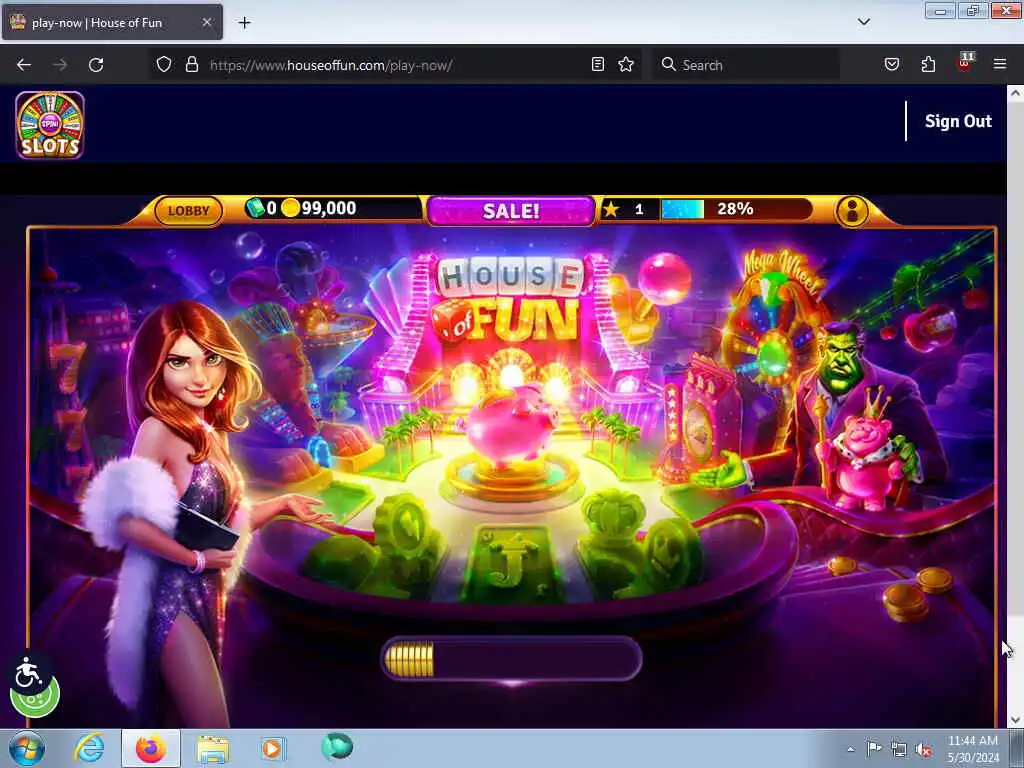Click the Mega Wheel sign in artwork
The width and height of the screenshot is (1024, 768).
coord(783,270)
